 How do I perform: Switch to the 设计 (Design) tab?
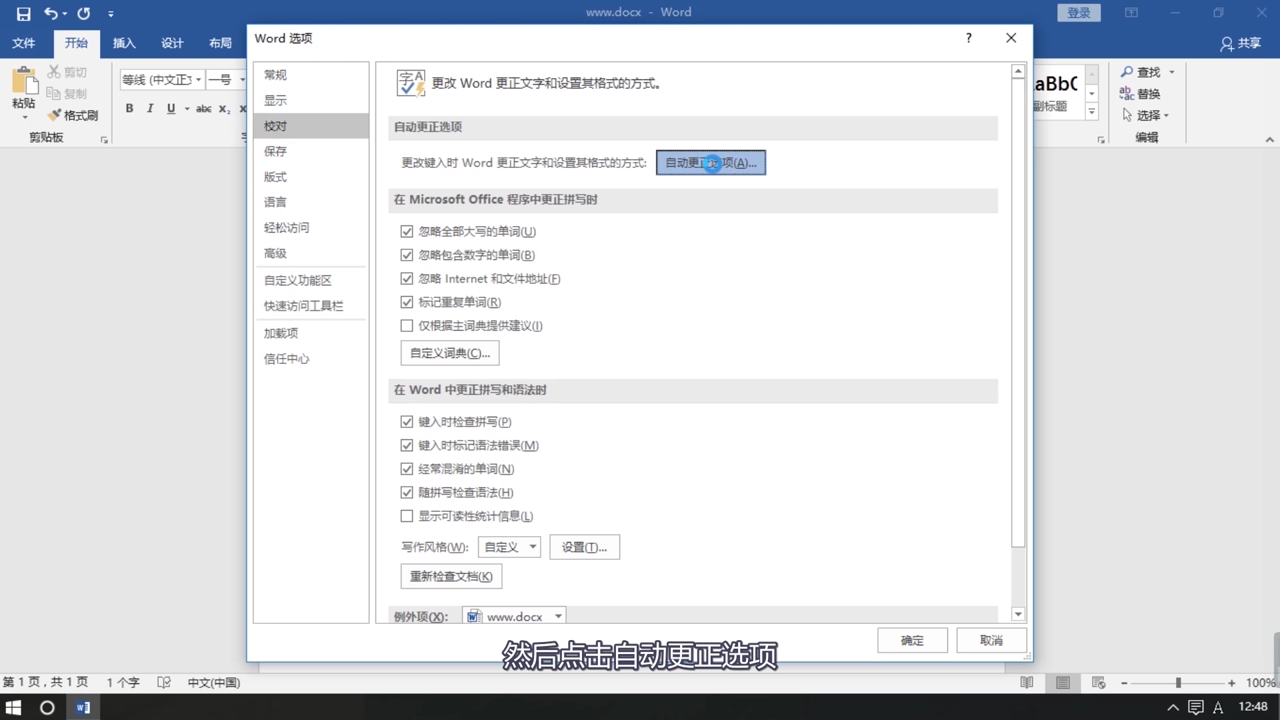(x=172, y=43)
